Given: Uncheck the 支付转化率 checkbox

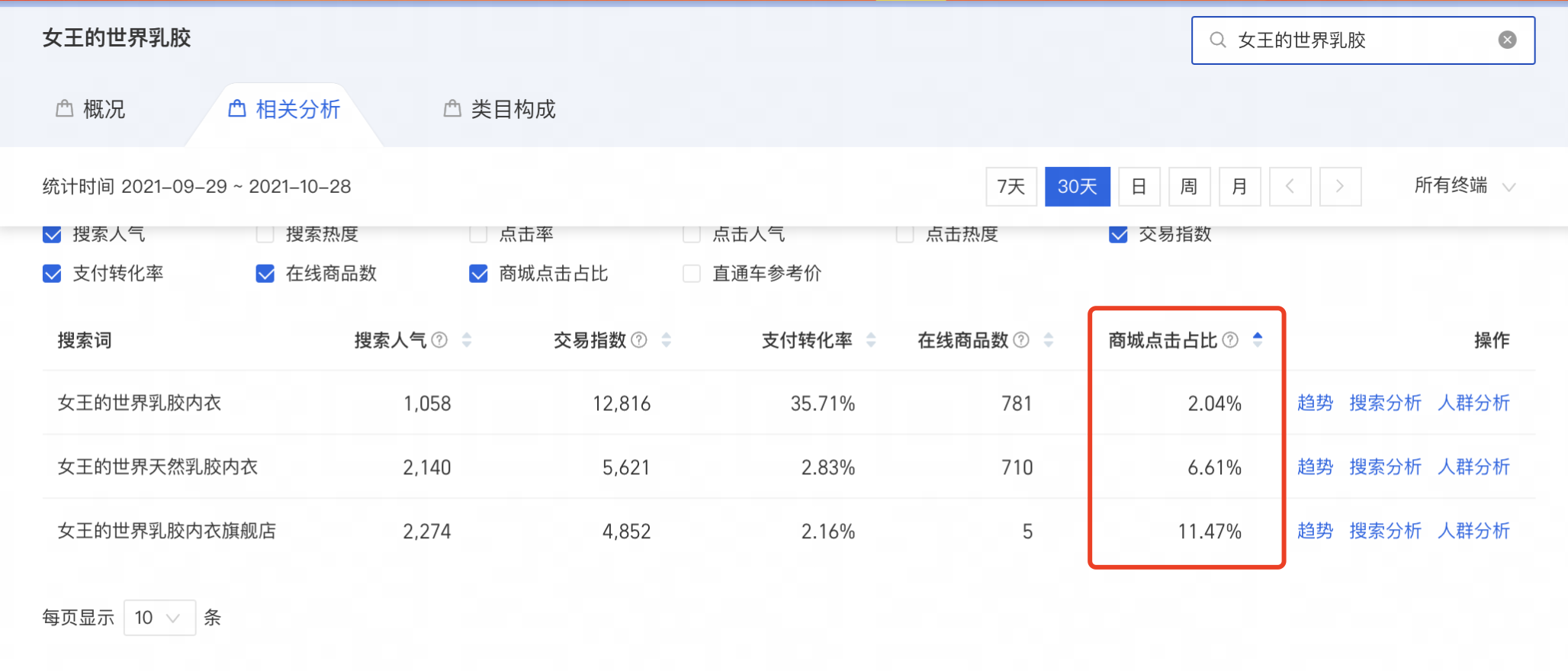Looking at the screenshot, I should [x=52, y=274].
